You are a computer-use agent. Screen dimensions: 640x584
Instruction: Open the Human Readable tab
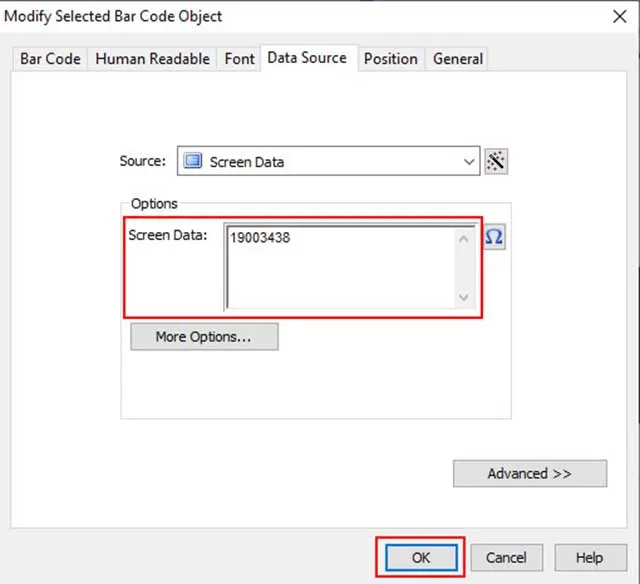pos(152,59)
